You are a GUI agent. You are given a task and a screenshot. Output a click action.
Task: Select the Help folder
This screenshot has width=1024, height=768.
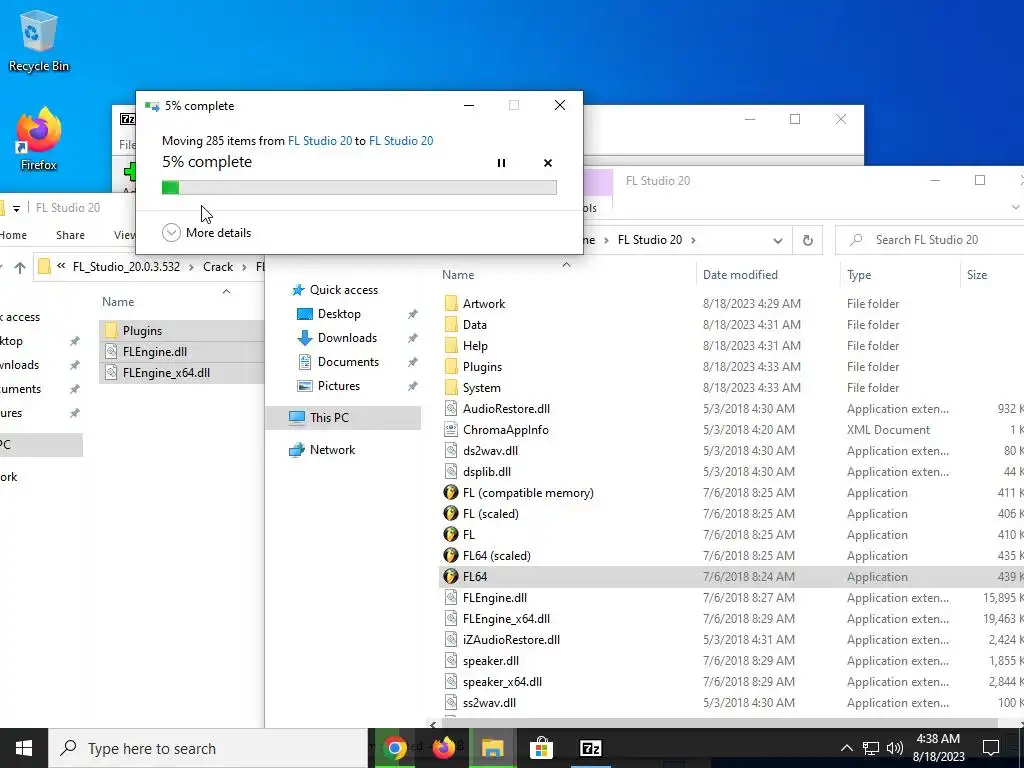click(475, 345)
